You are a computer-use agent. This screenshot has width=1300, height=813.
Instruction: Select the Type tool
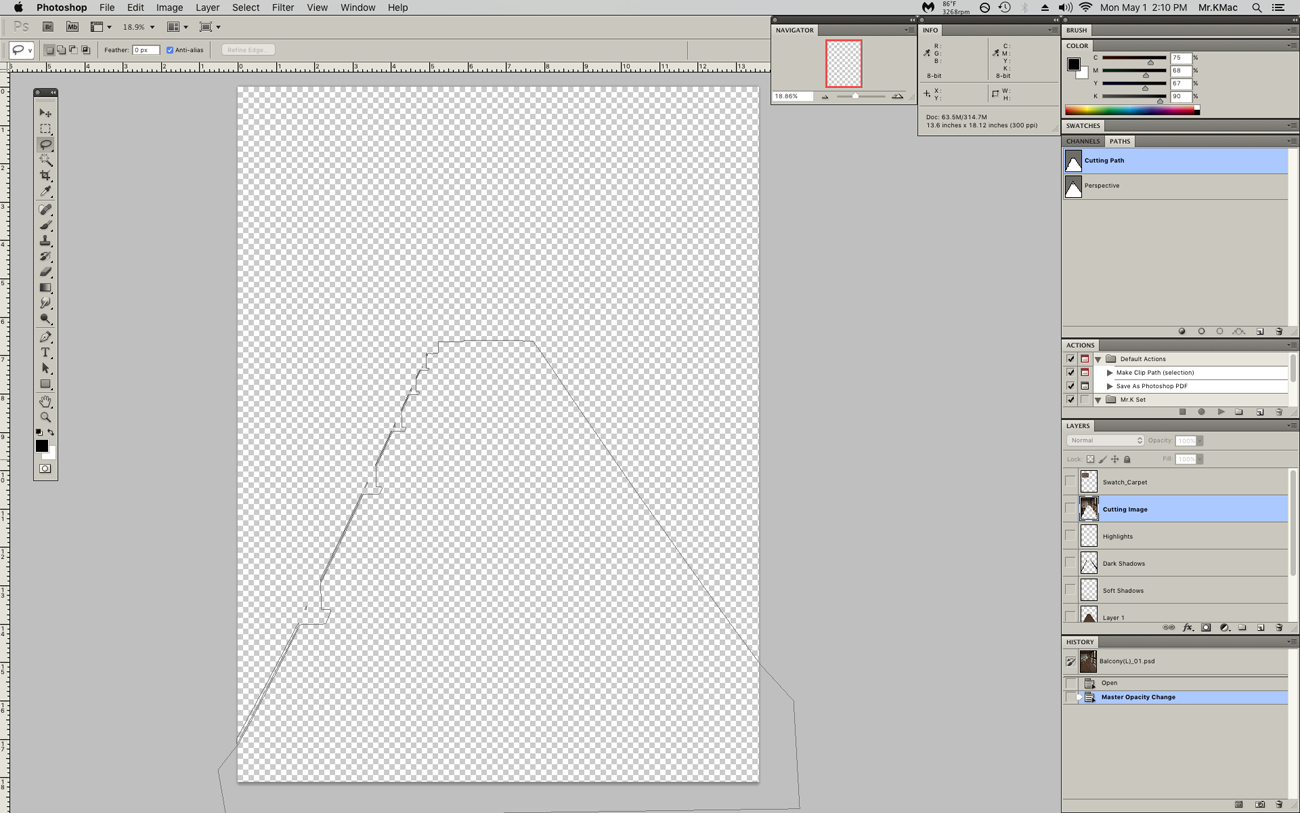[45, 353]
